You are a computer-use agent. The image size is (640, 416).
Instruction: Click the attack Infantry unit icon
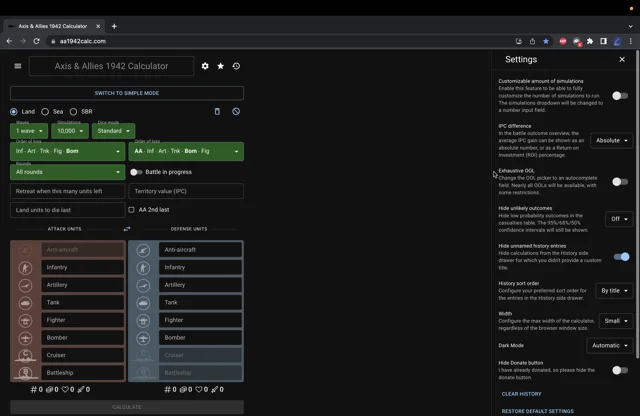tap(25, 268)
